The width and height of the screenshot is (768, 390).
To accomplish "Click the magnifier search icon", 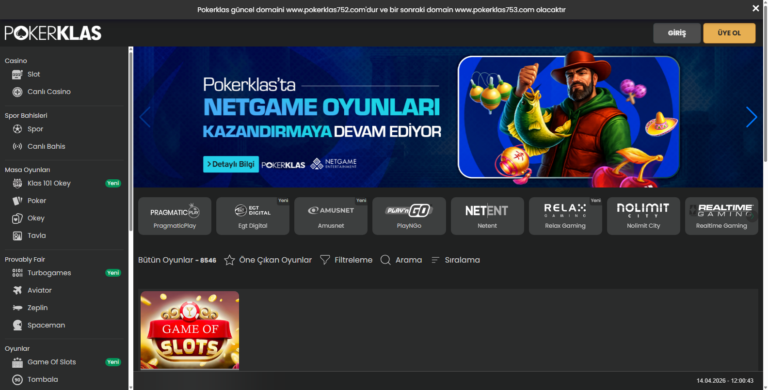I will click(x=385, y=260).
